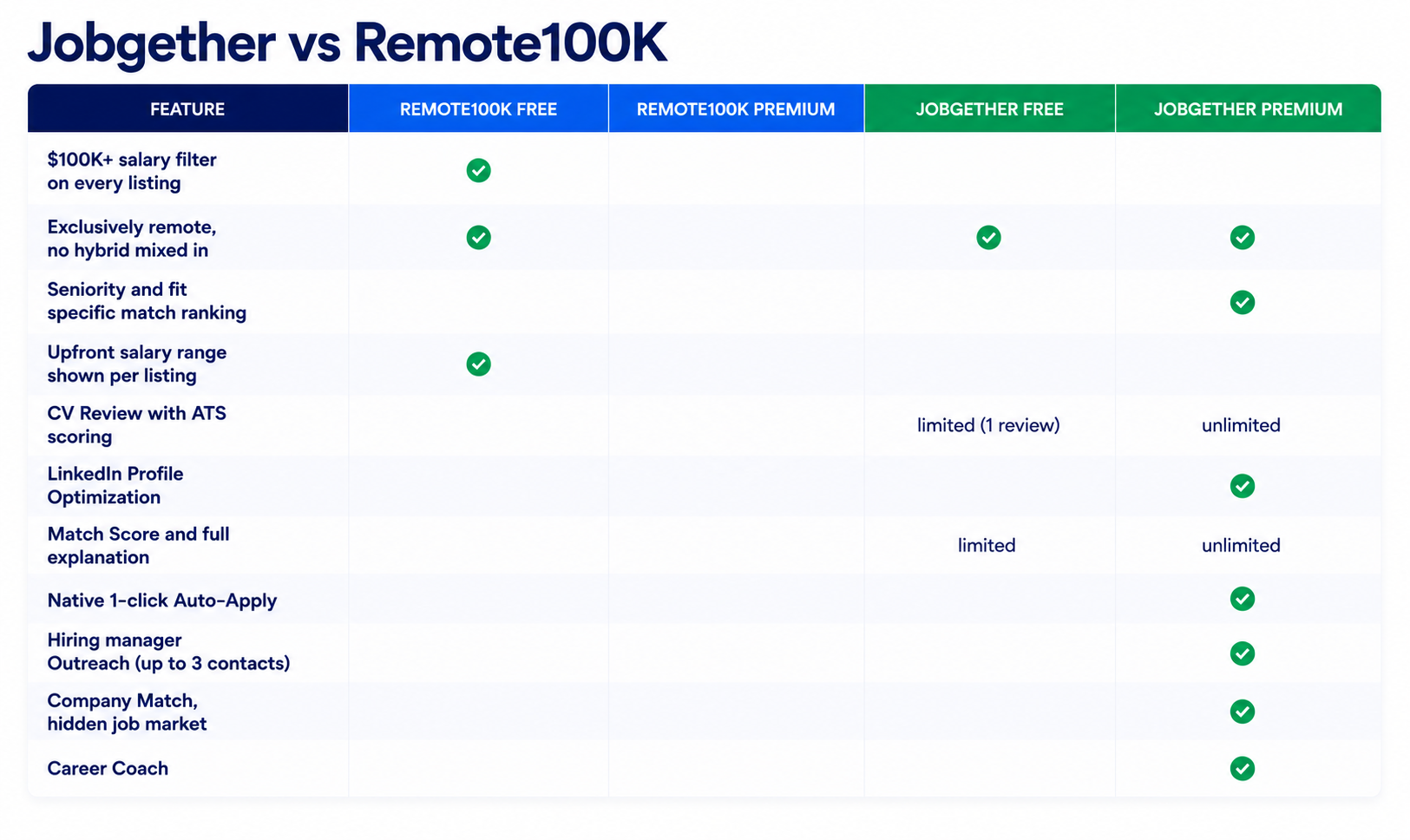Click Company Match hidden job market checkmark
Viewport: 1410px width, 840px height.
pos(1242,712)
